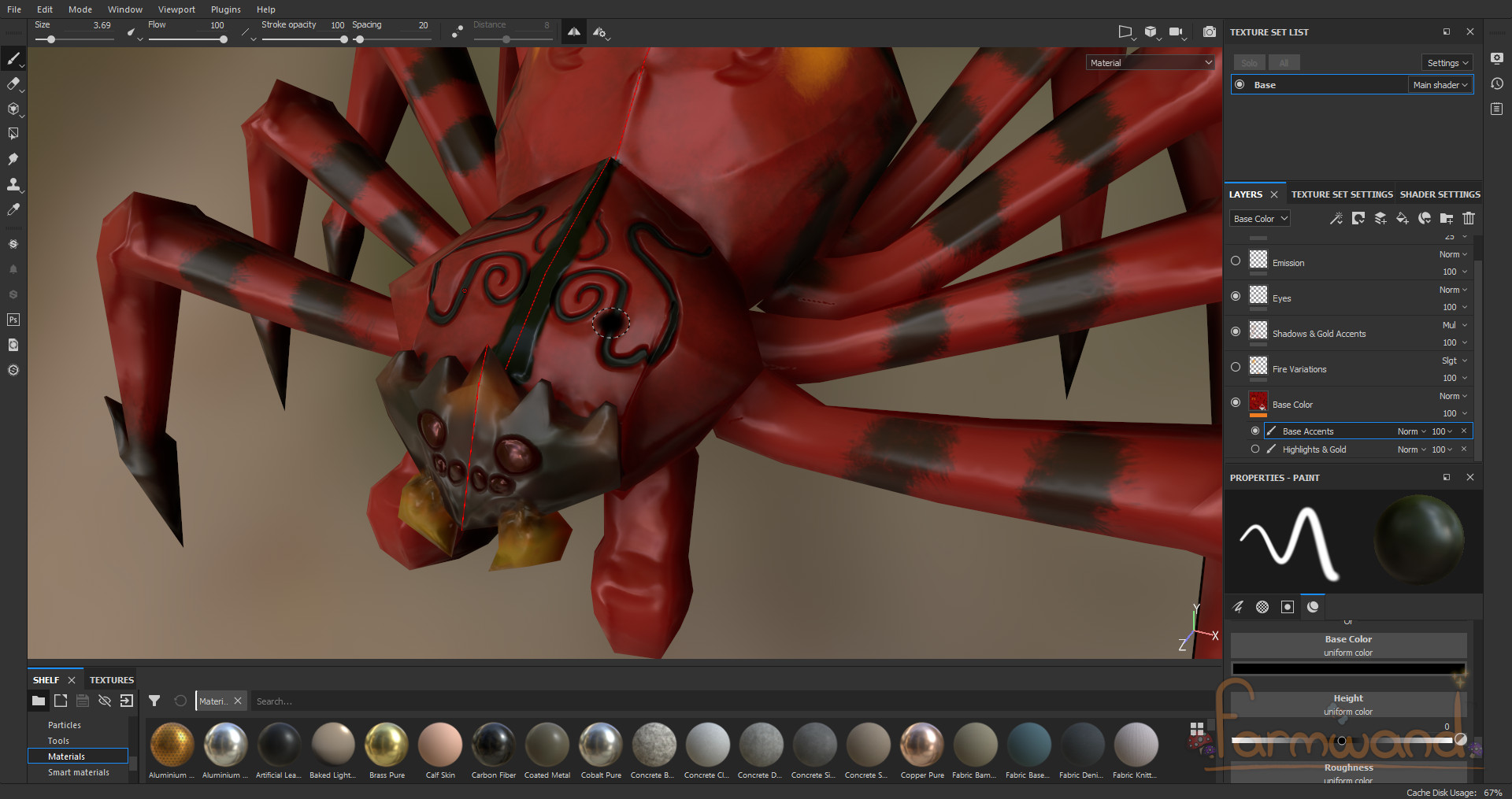Add a new paint layer icon
Image resolution: width=1512 pixels, height=799 pixels.
(1380, 218)
